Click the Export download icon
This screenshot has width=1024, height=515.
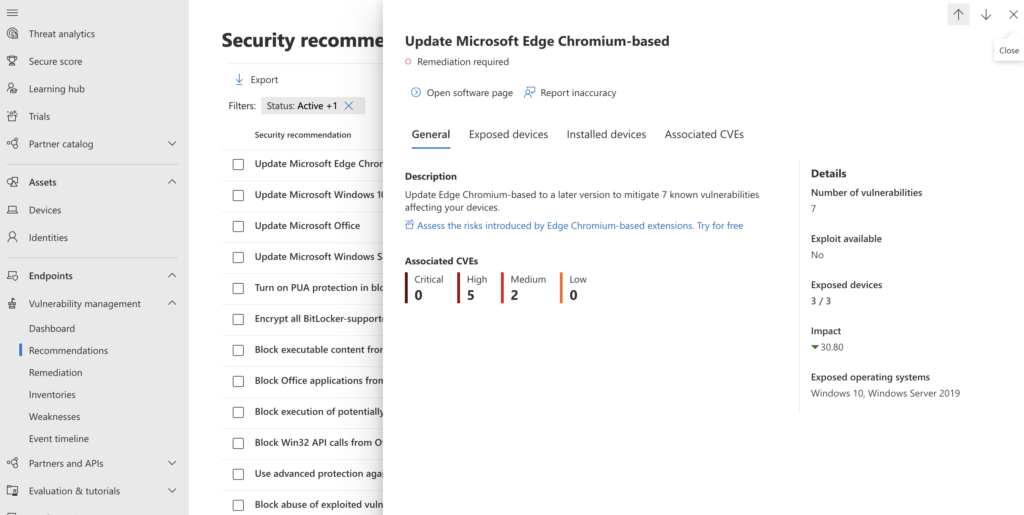(x=239, y=80)
